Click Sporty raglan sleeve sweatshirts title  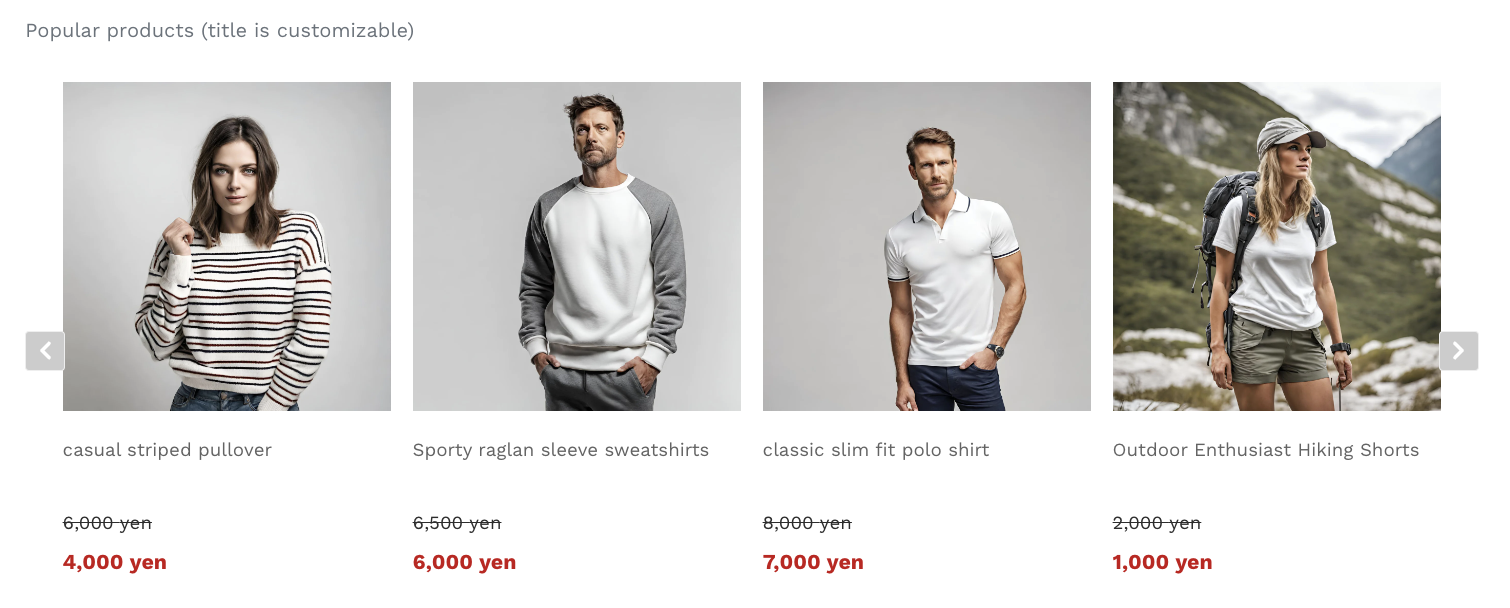point(561,450)
